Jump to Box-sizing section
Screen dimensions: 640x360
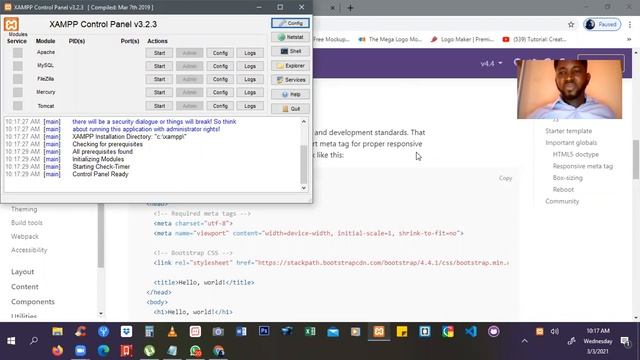coord(567,178)
